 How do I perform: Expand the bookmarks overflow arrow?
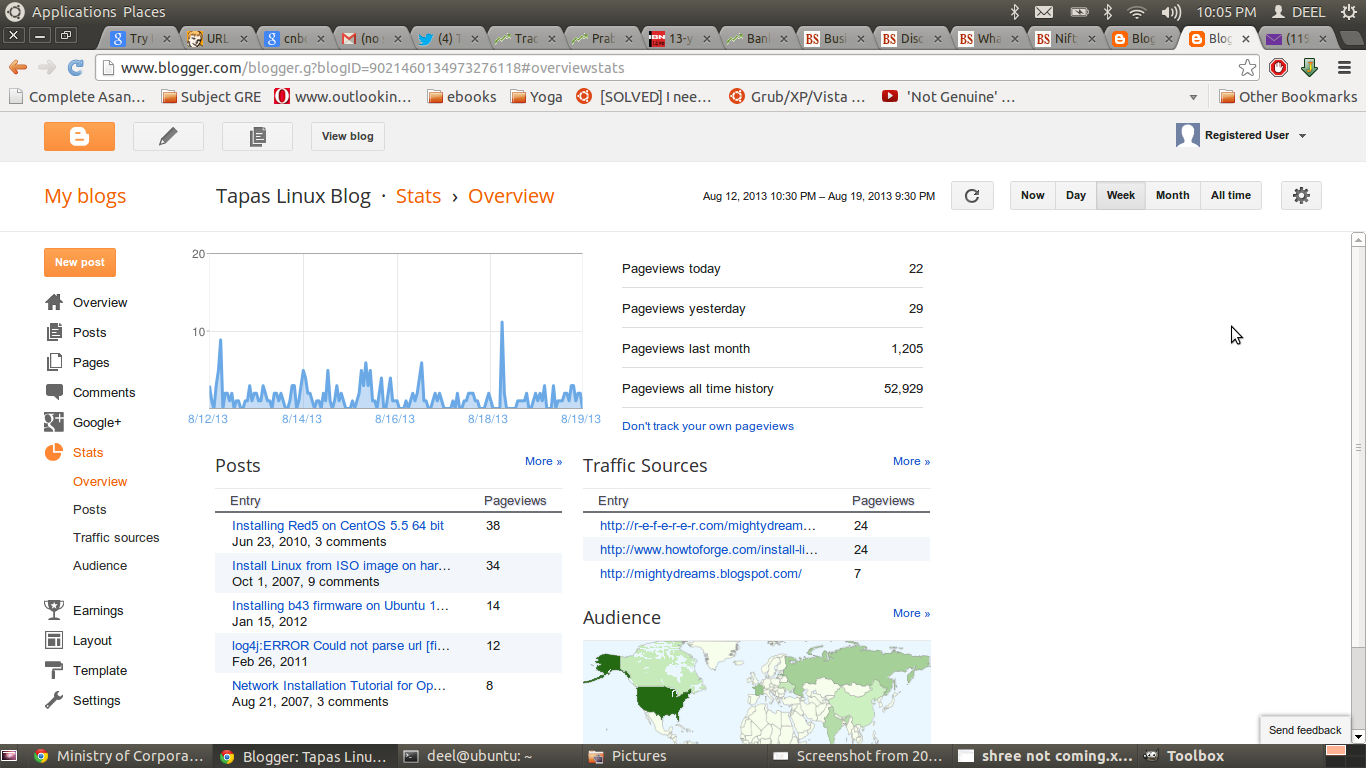pyautogui.click(x=1193, y=97)
